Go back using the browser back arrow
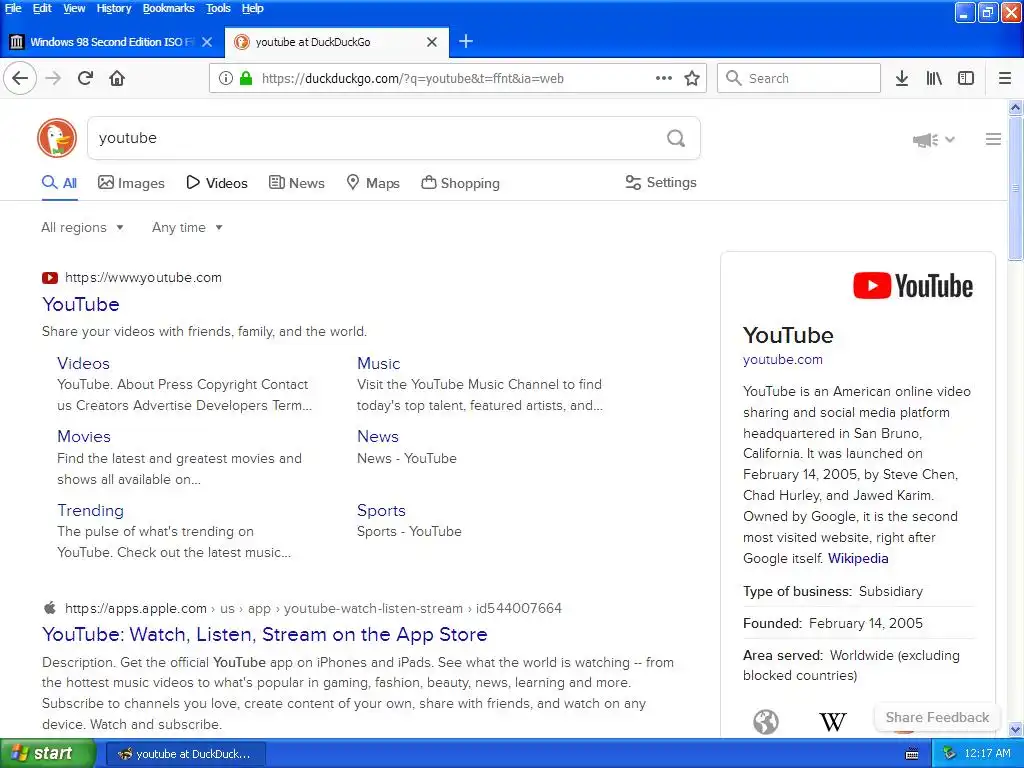Image resolution: width=1024 pixels, height=768 pixels. click(20, 78)
